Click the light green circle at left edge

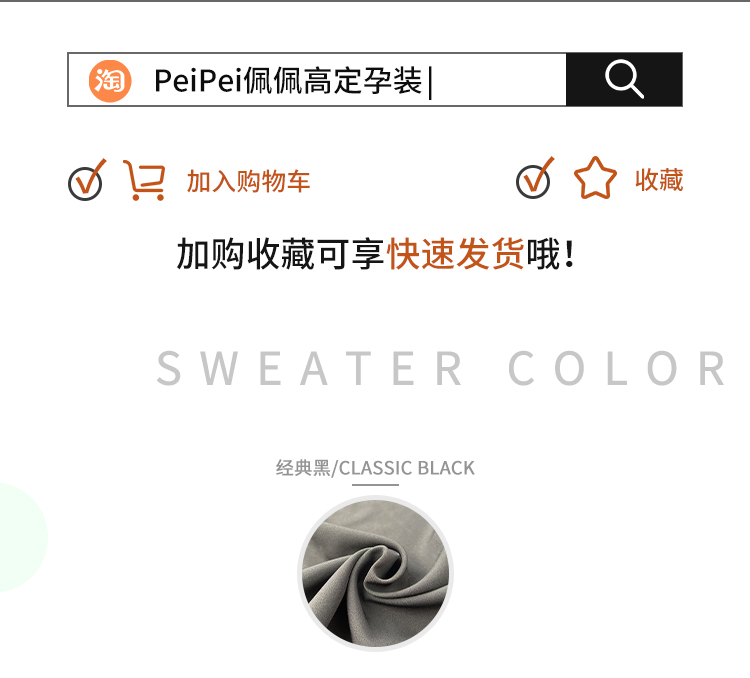point(23,537)
